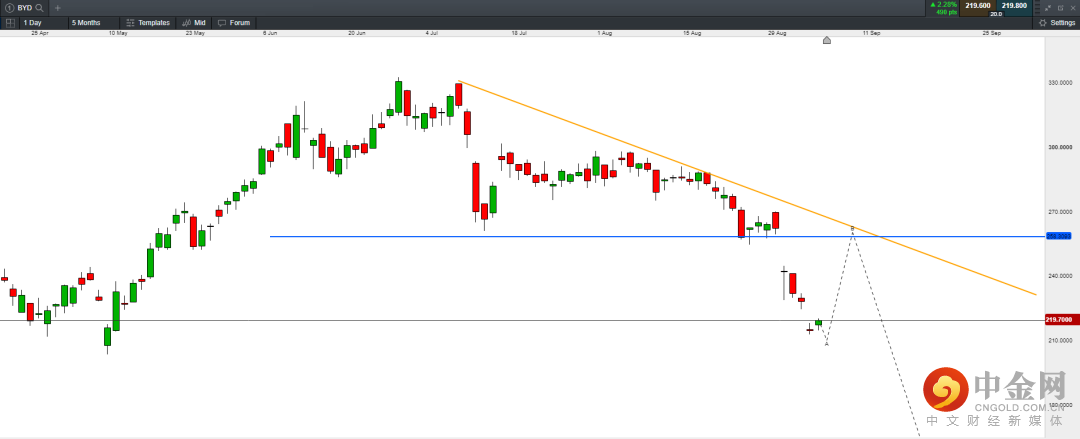1080x439 pixels.
Task: Open the chart layout grid icon
Action: pos(8,22)
